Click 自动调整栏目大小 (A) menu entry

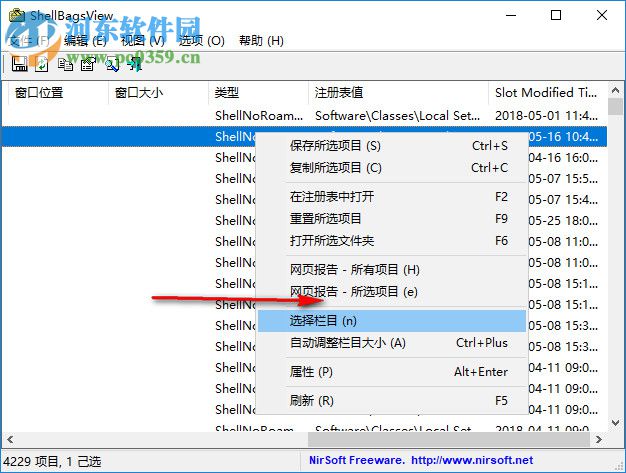[x=392, y=343]
